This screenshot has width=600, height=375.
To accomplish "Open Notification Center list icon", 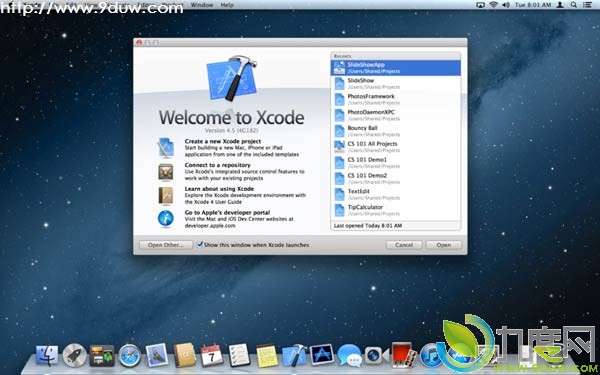I will pos(587,5).
